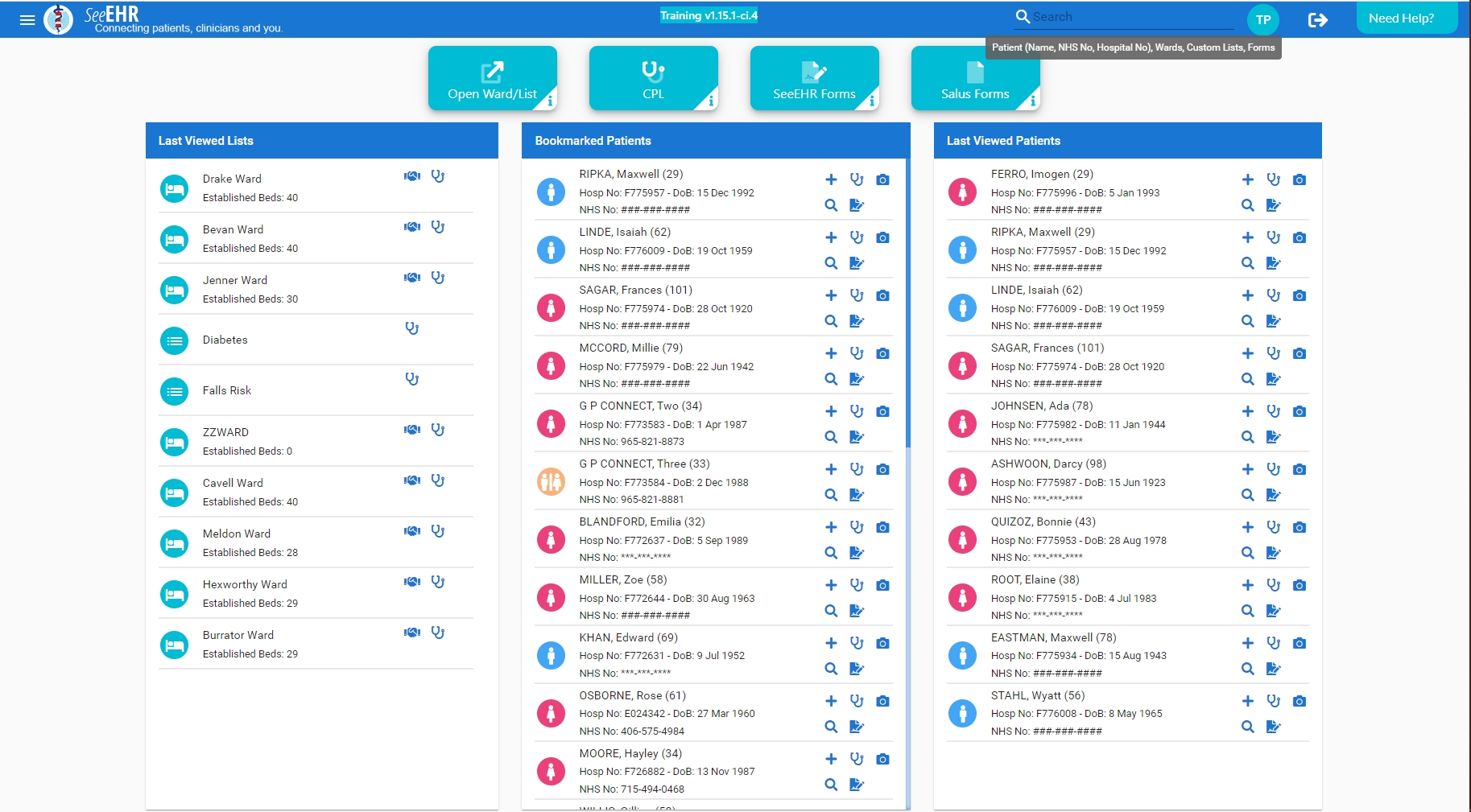Screen dimensions: 1471x812
Task: Click camera icon for last viewed LINDE, Isaiah
Action: pos(1299,295)
